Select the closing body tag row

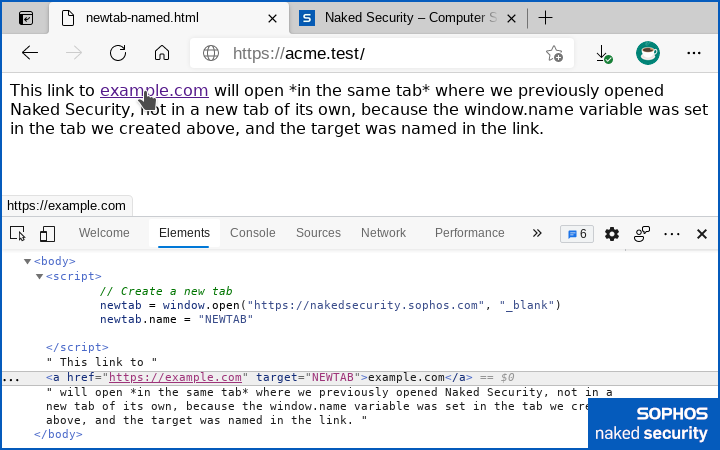pos(58,434)
